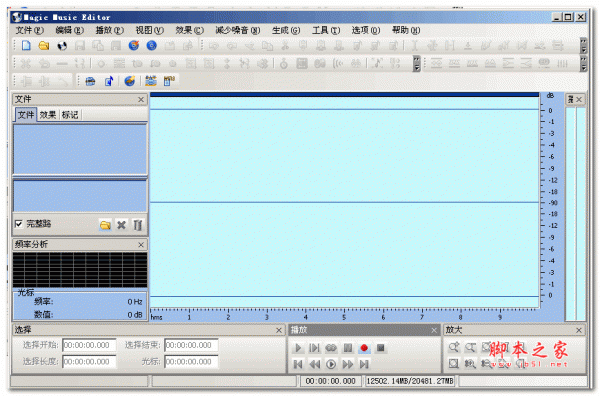Click the trash bin icon in the 文件 panel

tap(138, 225)
